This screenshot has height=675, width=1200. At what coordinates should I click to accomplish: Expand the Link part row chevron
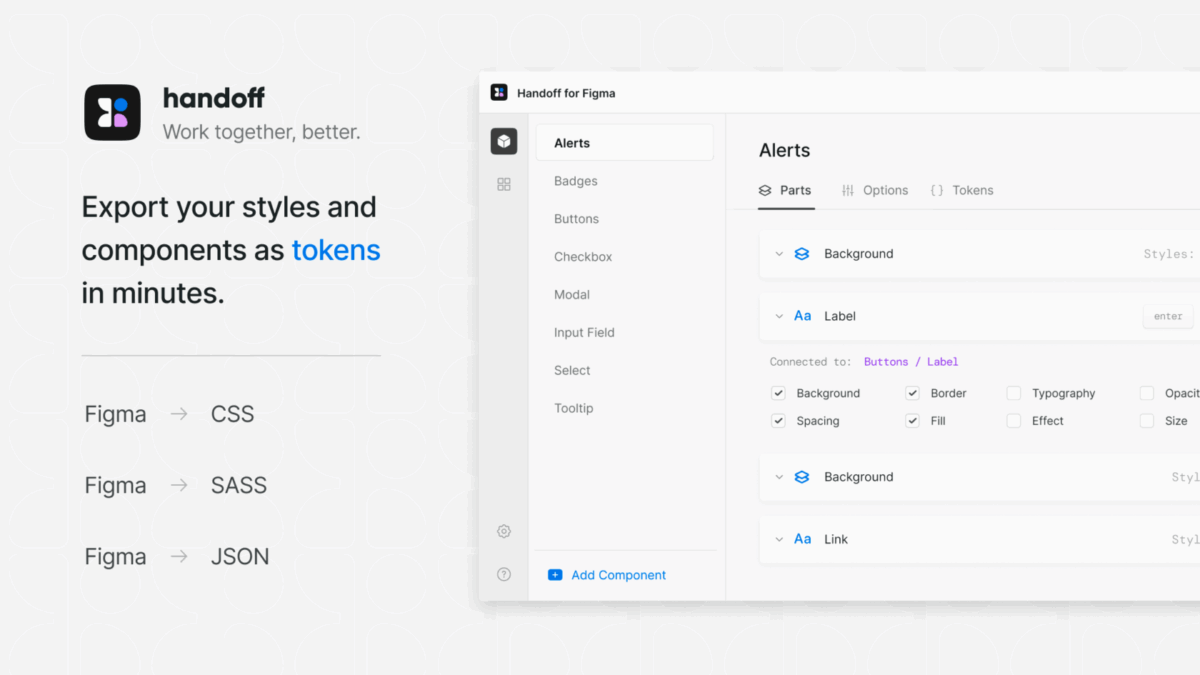[779, 539]
